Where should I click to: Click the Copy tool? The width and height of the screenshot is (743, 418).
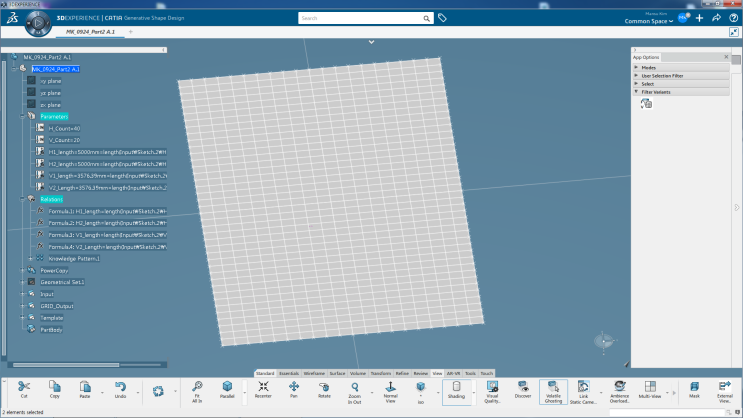[x=54, y=387]
